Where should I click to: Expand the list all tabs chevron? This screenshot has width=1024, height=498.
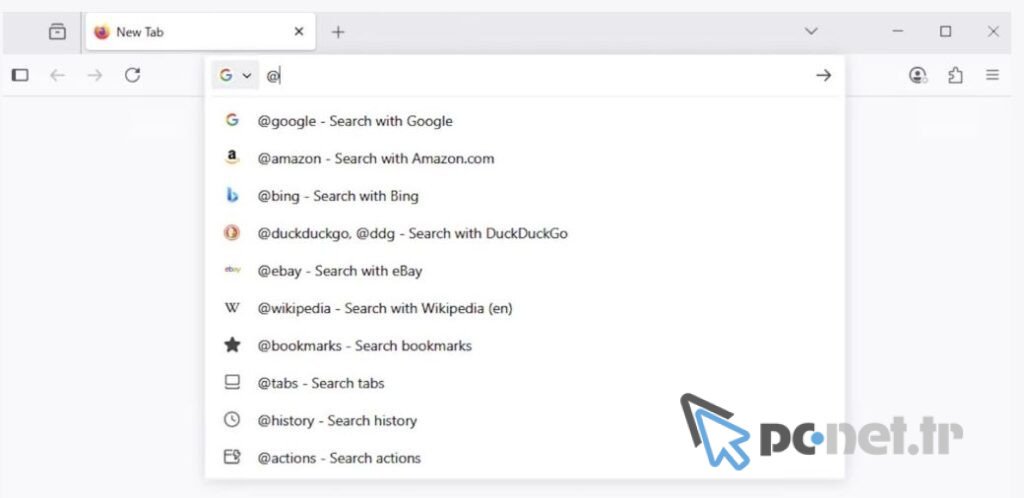click(x=810, y=31)
